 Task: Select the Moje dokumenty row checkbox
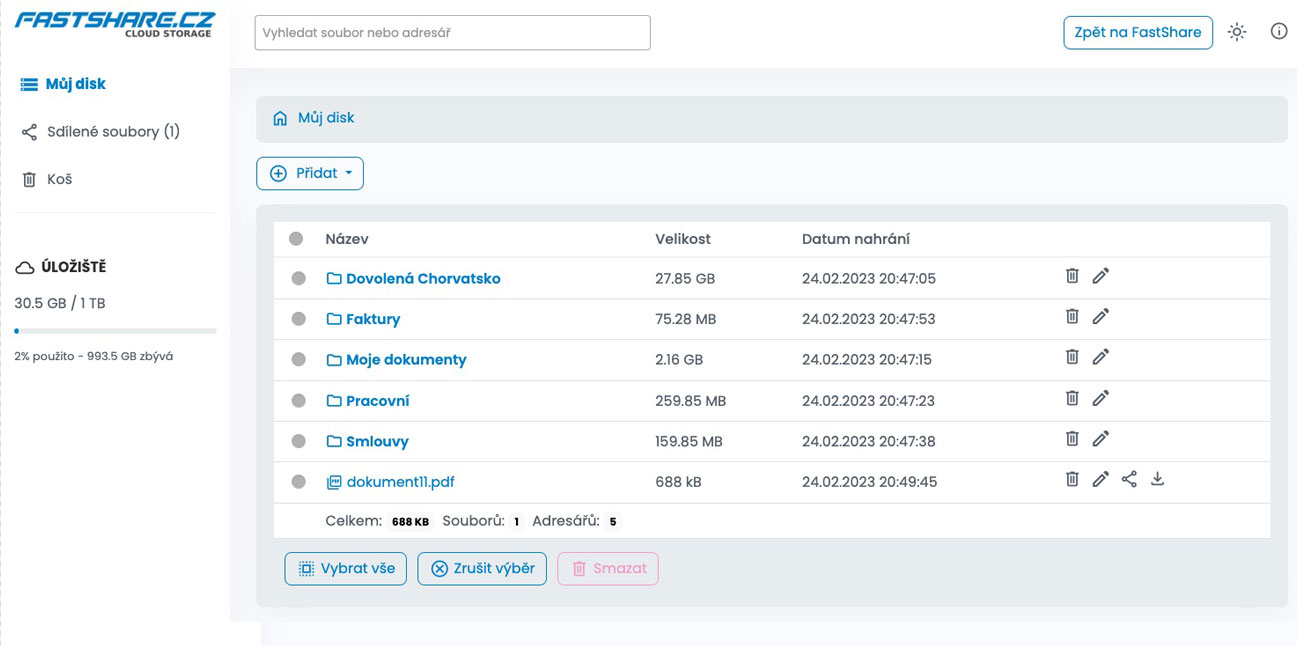click(x=298, y=360)
